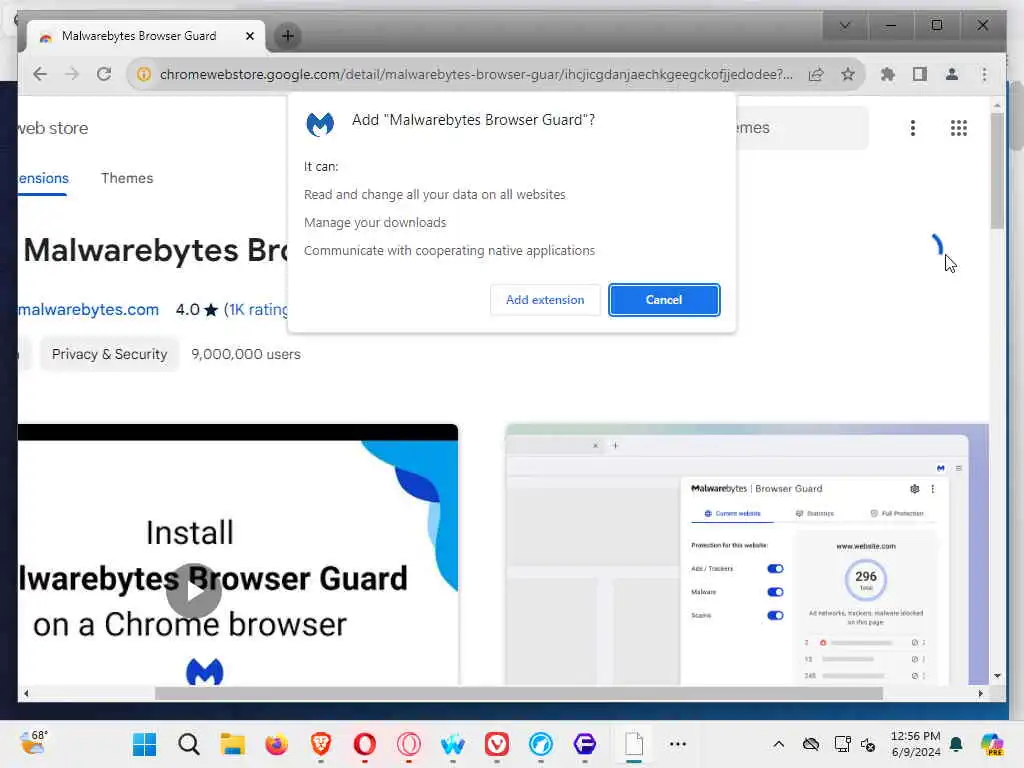
Task: Click the web store heading text
Action: pos(53,128)
